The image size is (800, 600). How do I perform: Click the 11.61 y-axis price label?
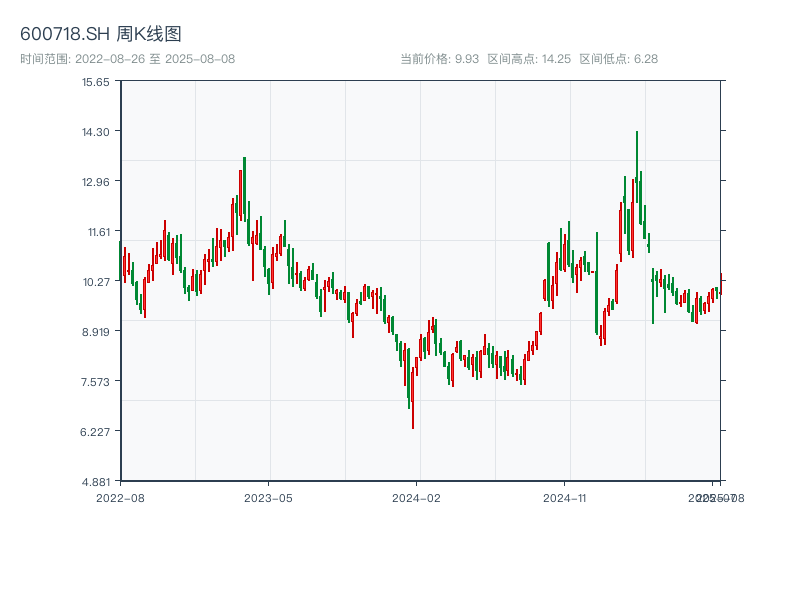[96, 232]
